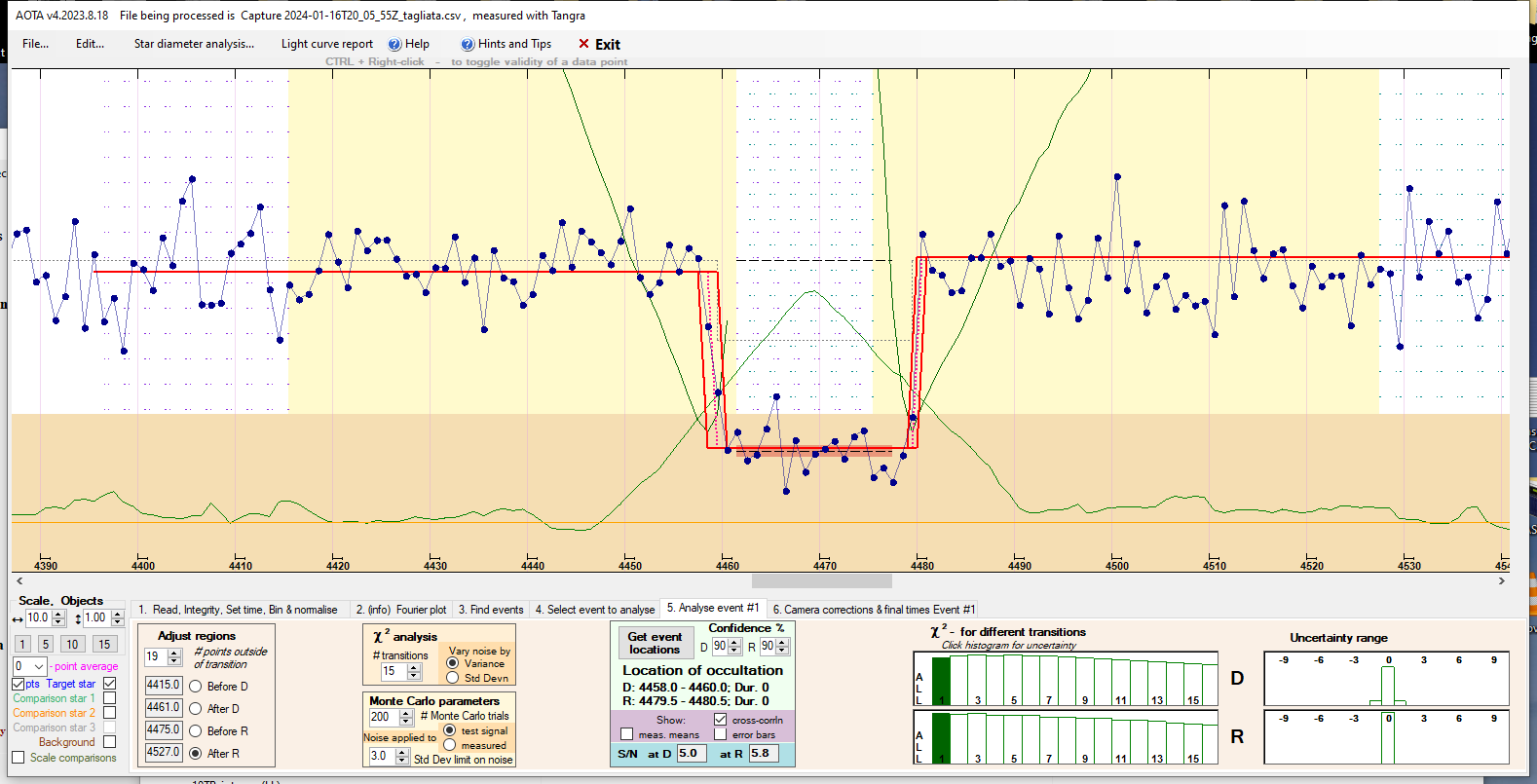Click the red X Exit icon
Image resolution: width=1537 pixels, height=784 pixels.
pyautogui.click(x=583, y=44)
